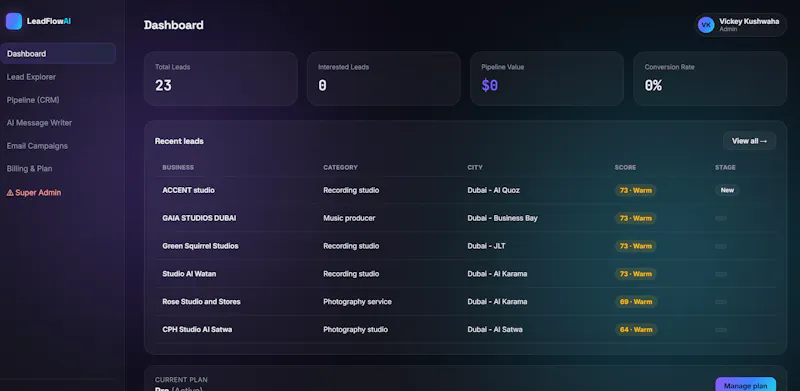Click the 64 · Warm score badge

[636, 330]
